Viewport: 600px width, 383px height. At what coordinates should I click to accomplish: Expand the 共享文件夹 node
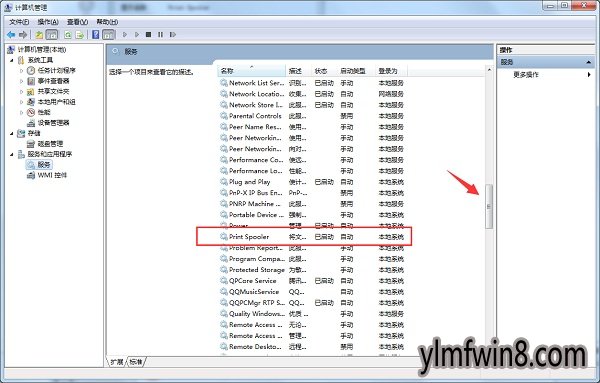click(x=21, y=91)
